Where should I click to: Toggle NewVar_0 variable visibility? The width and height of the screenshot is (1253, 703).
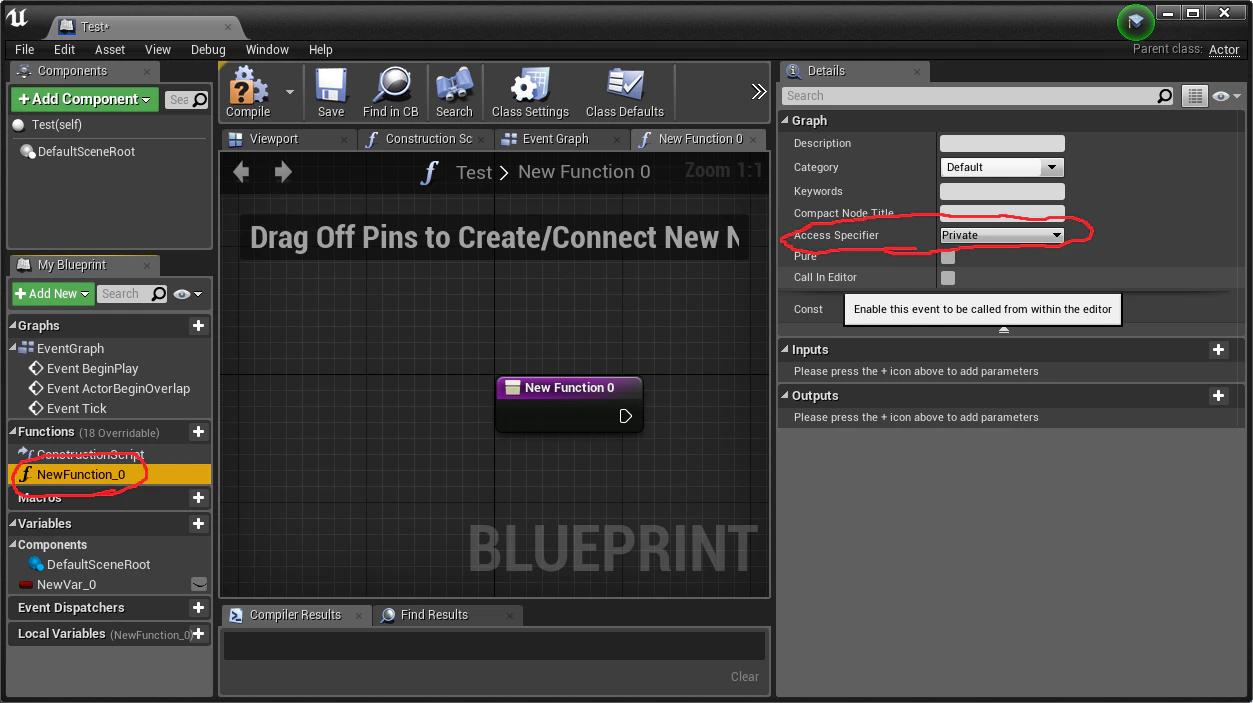tap(200, 584)
